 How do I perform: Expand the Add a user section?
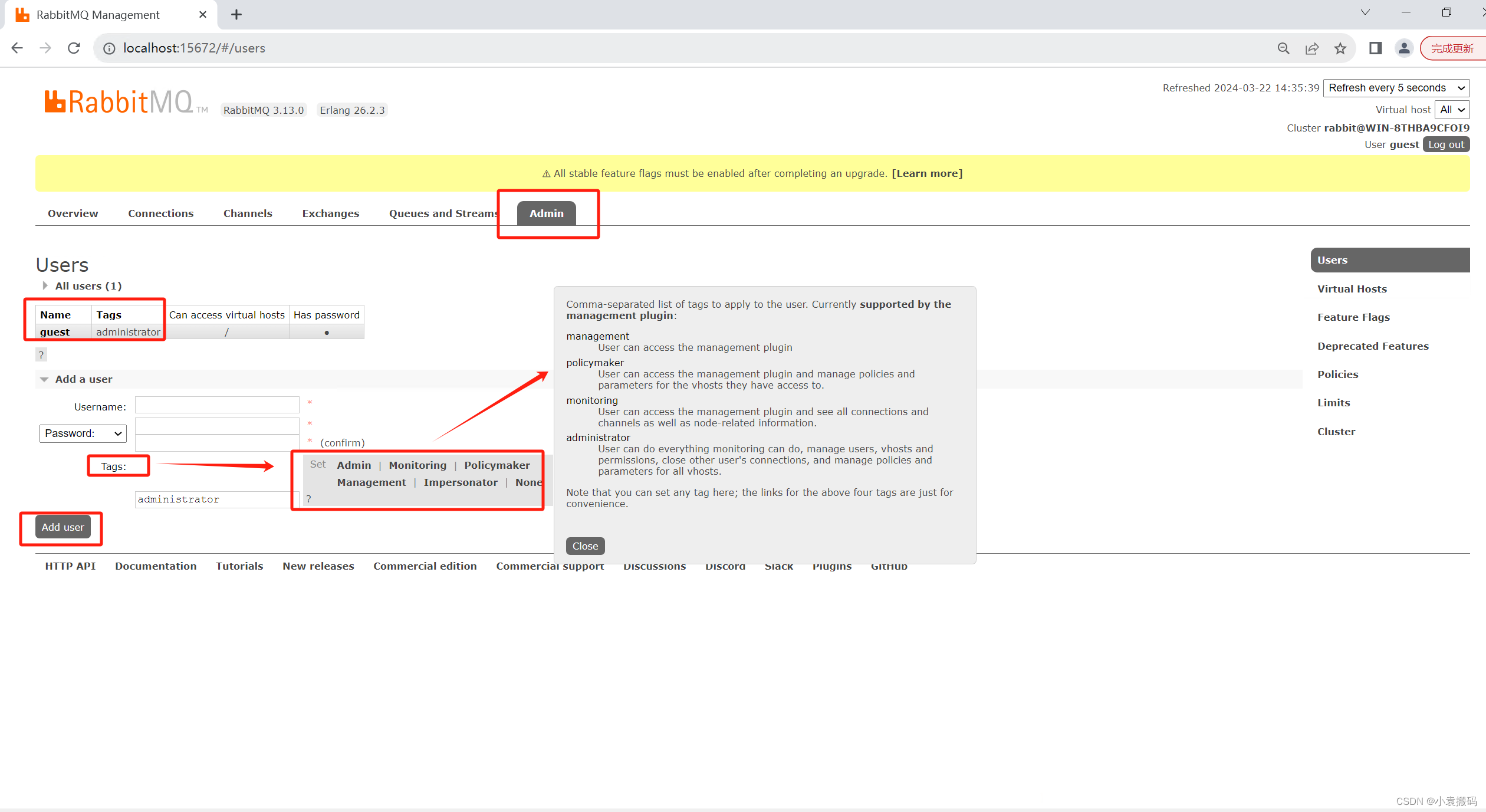83,378
